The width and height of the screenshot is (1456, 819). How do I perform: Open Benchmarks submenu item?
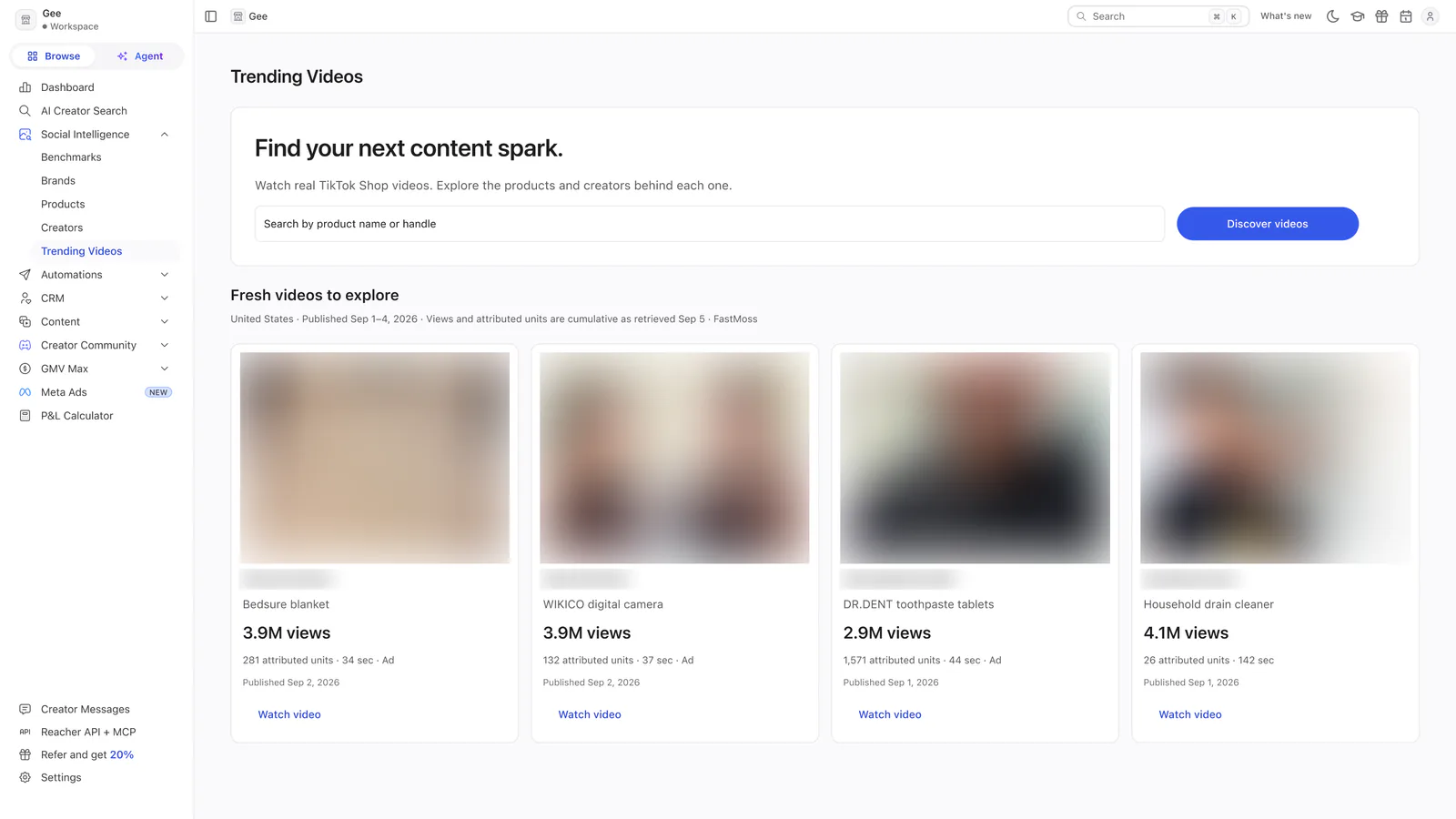71,157
